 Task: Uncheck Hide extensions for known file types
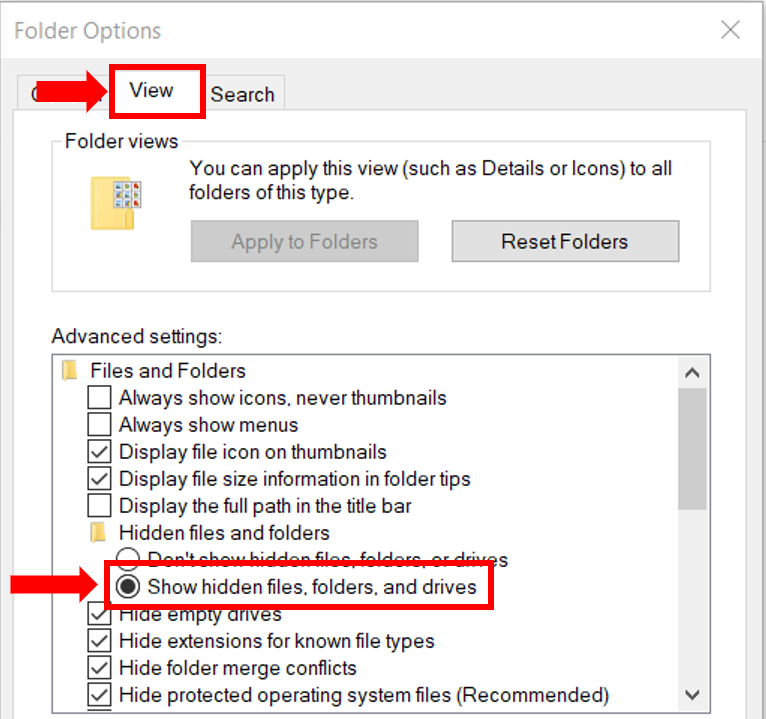(x=100, y=641)
